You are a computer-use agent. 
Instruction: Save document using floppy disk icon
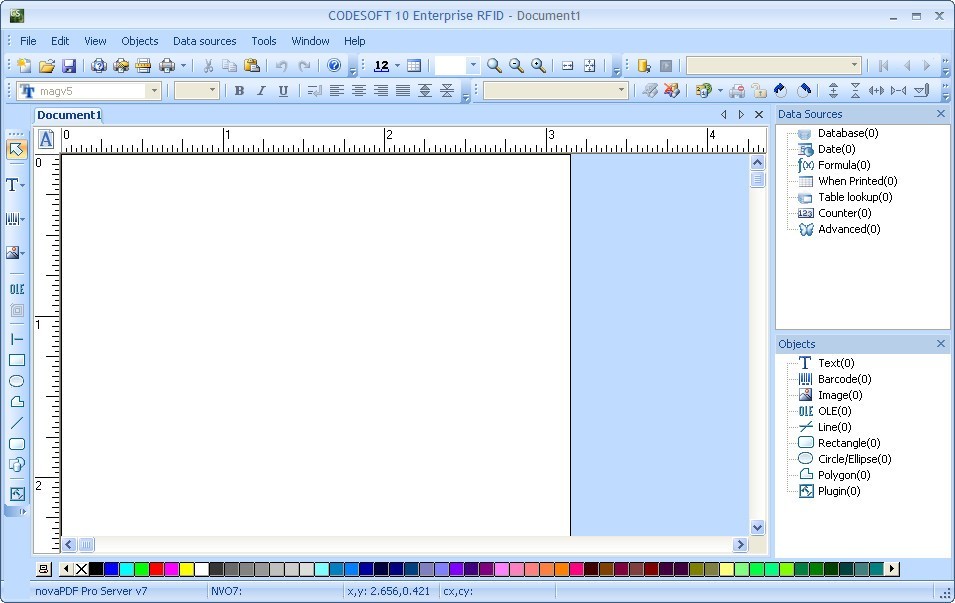(69, 65)
